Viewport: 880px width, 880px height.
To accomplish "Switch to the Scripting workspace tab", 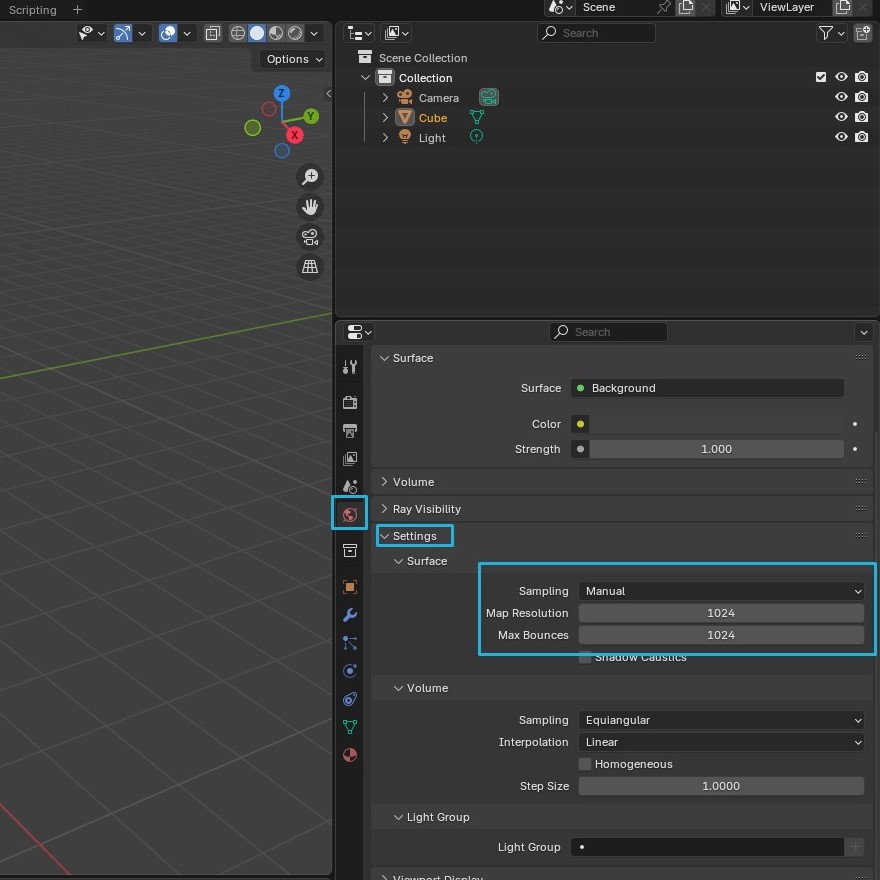I will click(32, 10).
